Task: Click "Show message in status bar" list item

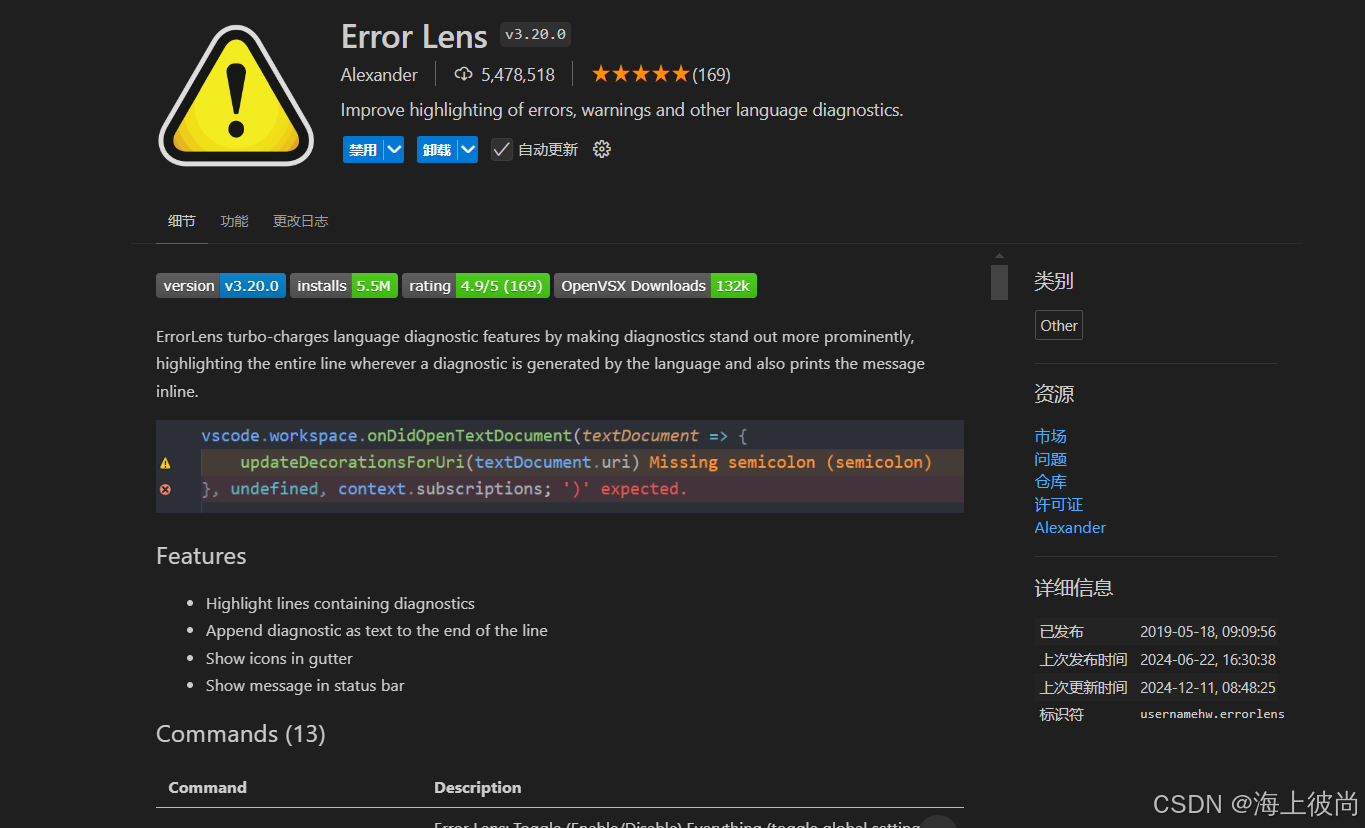Action: tap(305, 686)
